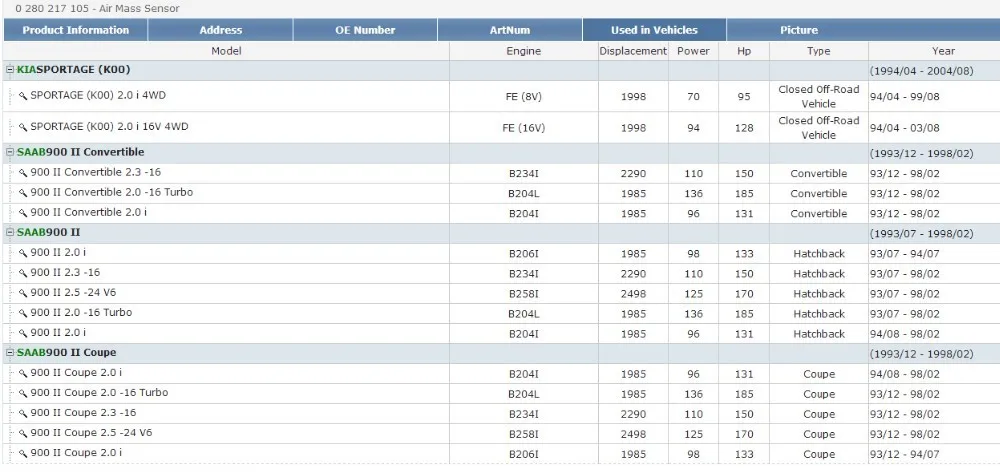The width and height of the screenshot is (1000, 473).
Task: Open the Product Information tab
Action: click(75, 30)
